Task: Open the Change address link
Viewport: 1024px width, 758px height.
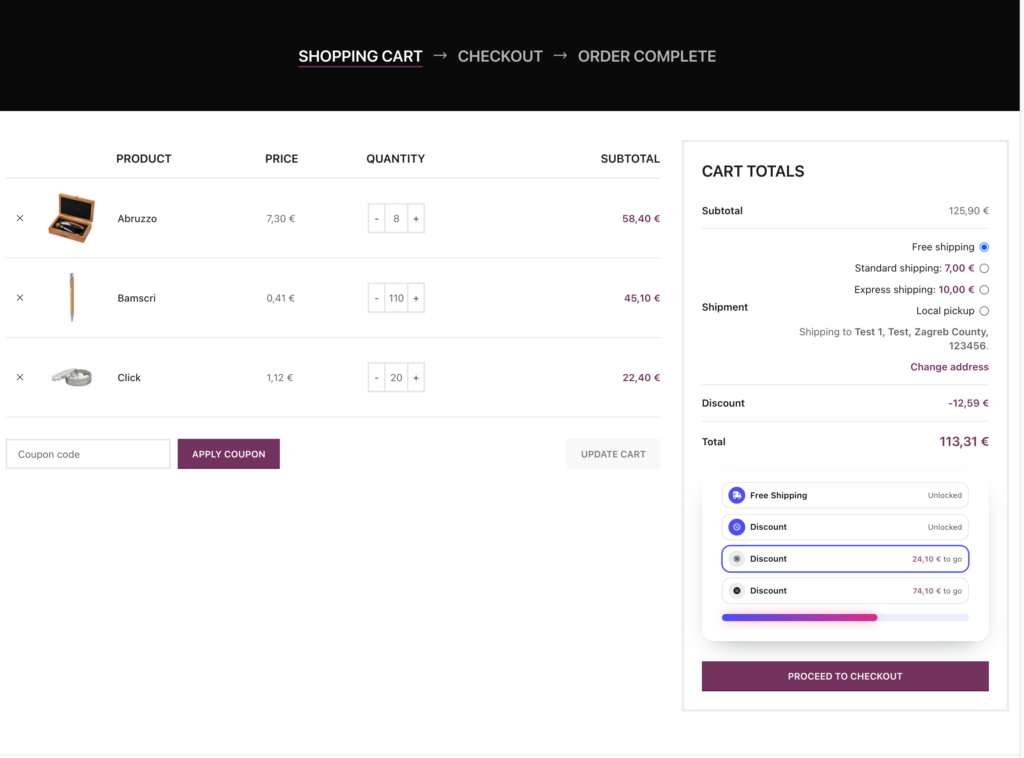Action: coord(950,368)
